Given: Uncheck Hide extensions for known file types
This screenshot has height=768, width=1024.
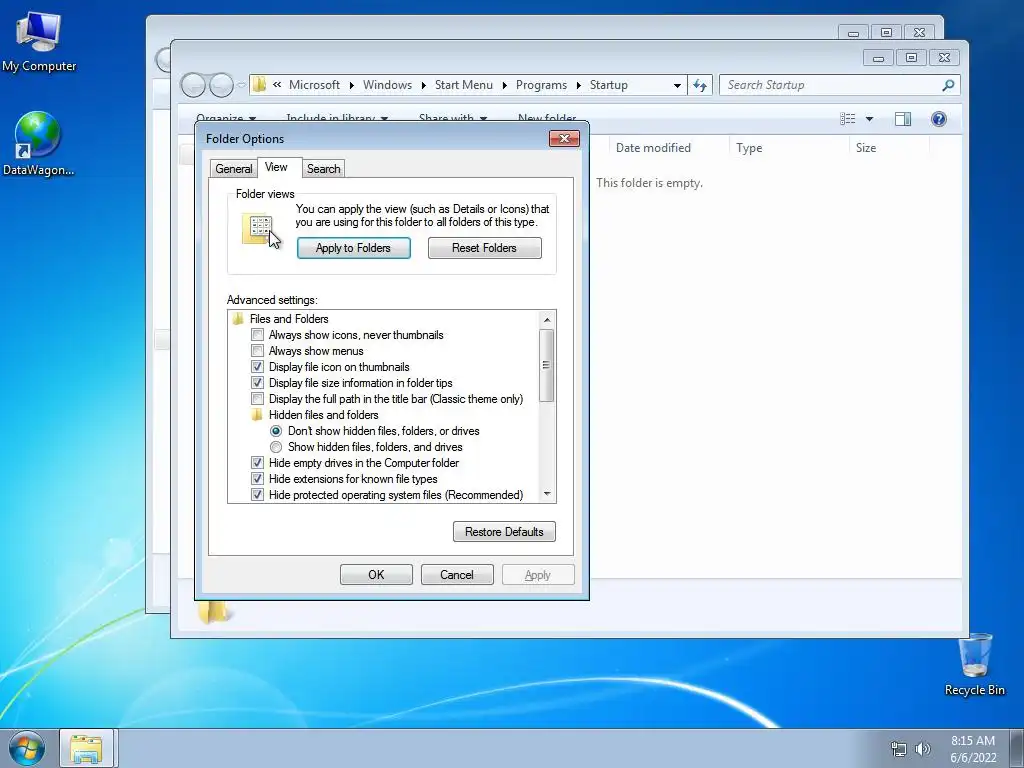Looking at the screenshot, I should coord(257,479).
